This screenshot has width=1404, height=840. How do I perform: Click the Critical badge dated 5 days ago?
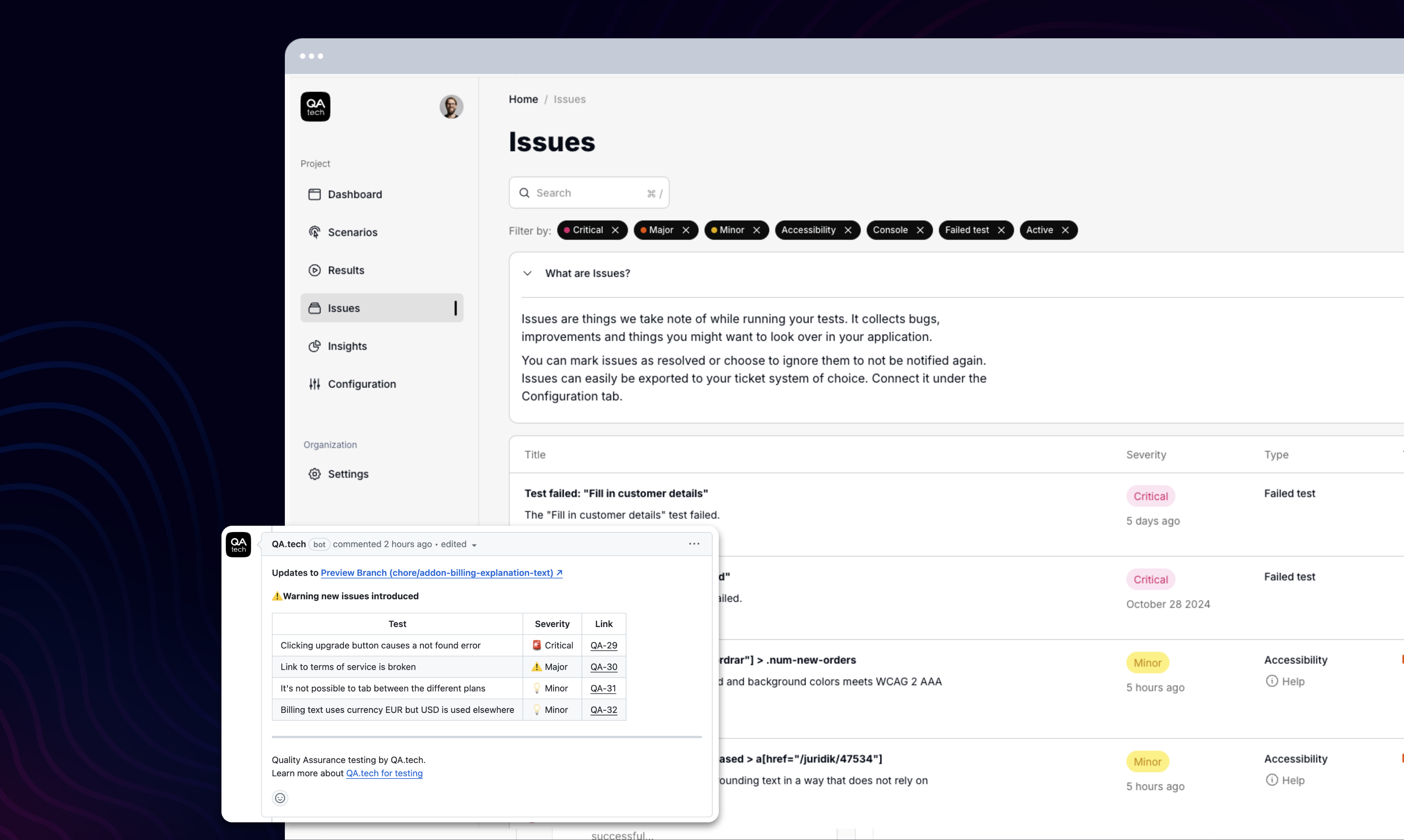point(1150,496)
